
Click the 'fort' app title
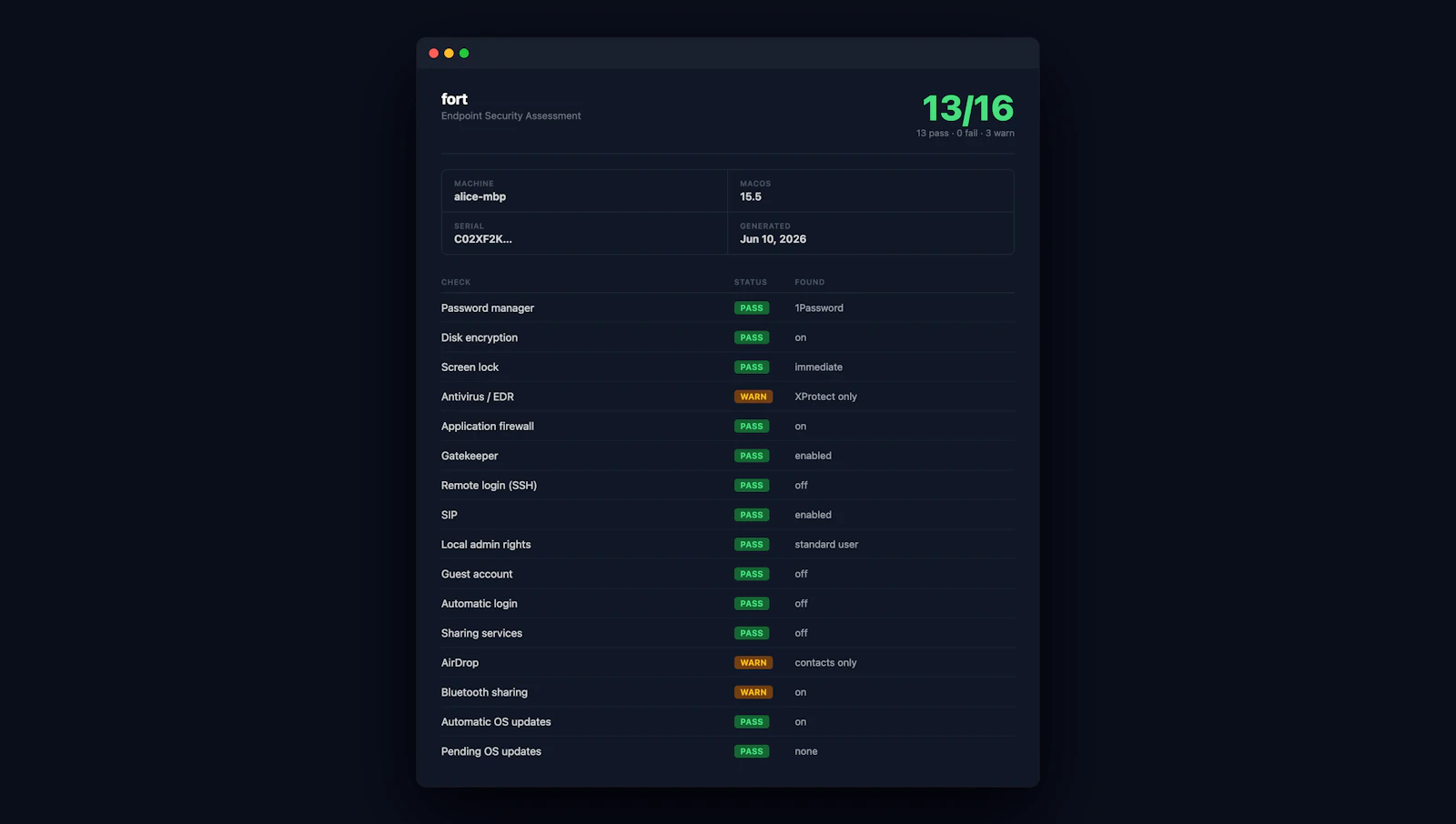click(x=454, y=99)
